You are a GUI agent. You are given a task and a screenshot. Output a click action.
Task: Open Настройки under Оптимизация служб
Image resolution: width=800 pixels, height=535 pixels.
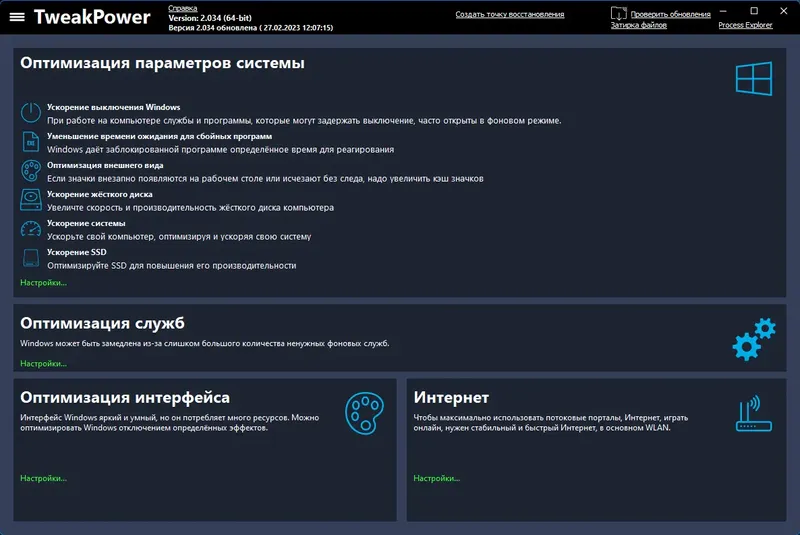click(x=43, y=364)
